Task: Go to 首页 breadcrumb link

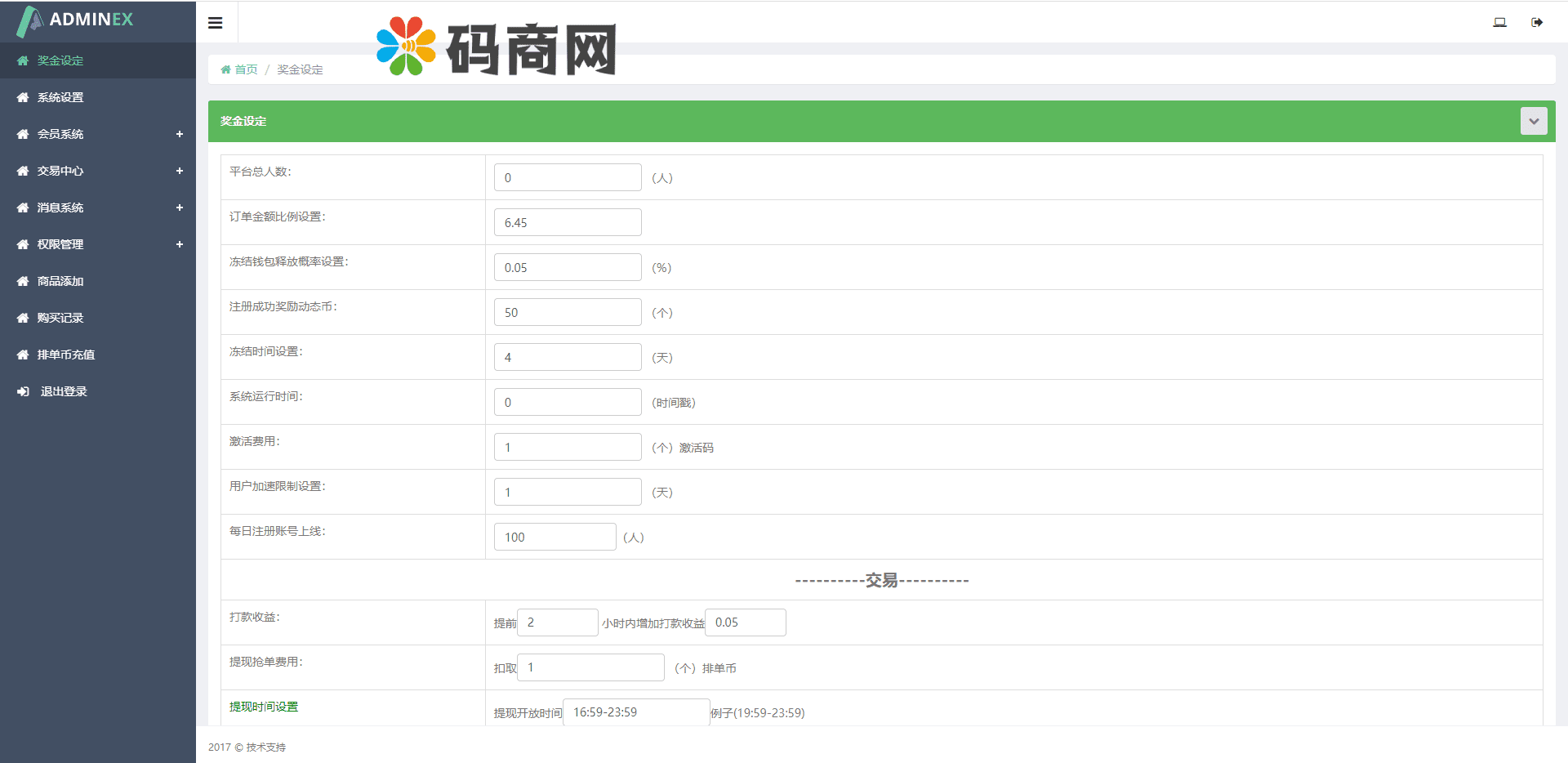Action: coord(246,69)
